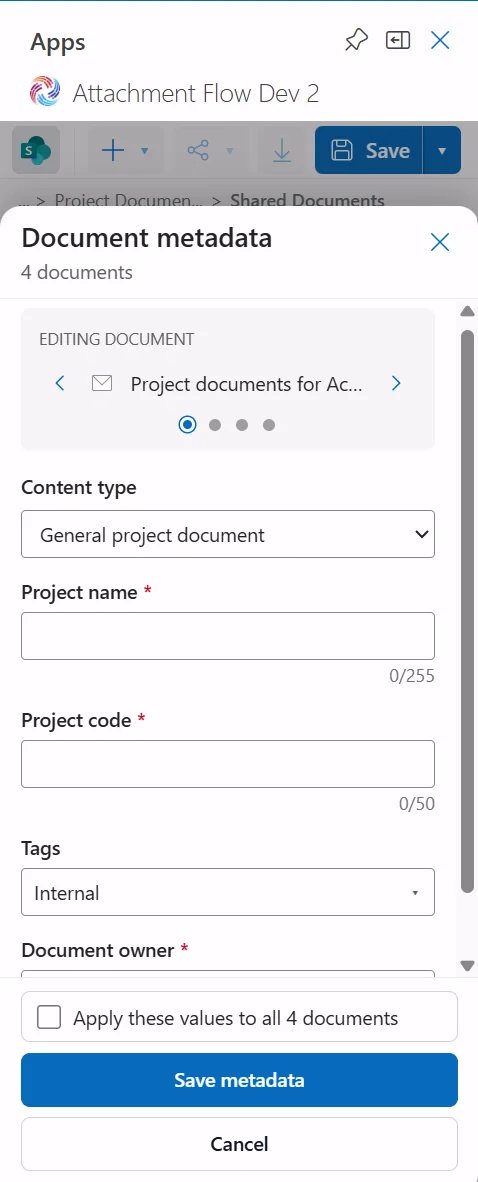The image size is (478, 1182).
Task: Click the Project Documen... breadcrumb
Action: [129, 201]
